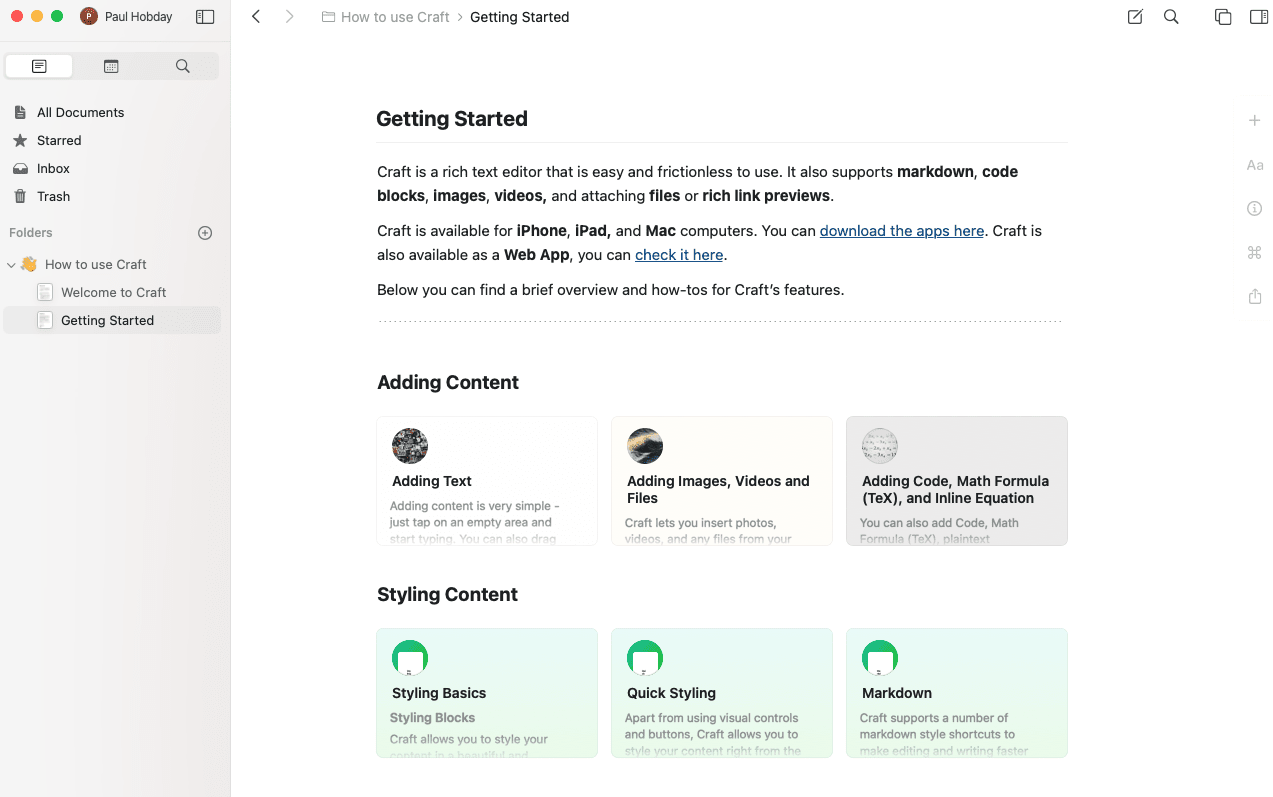Click the share/export icon on the right
Image resolution: width=1273 pixels, height=797 pixels.
click(1255, 296)
